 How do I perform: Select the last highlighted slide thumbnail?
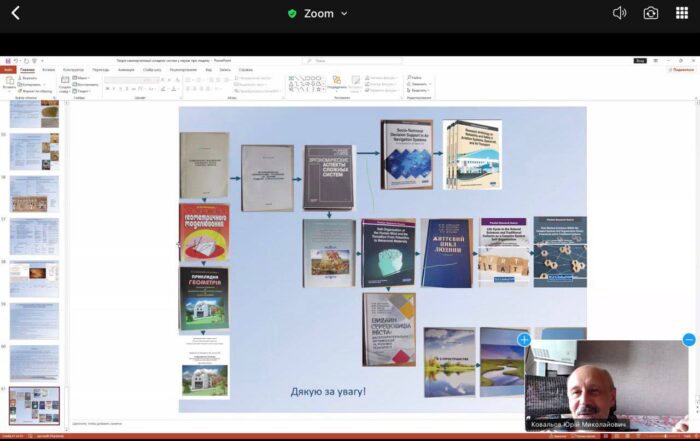pos(34,407)
